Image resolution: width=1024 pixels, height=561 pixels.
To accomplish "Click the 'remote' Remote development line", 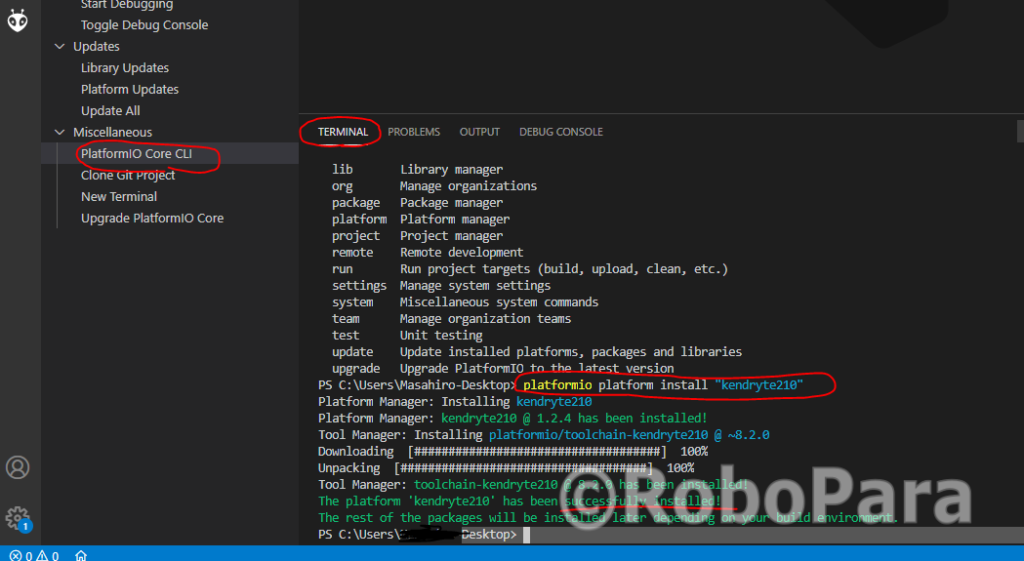I will point(428,253).
